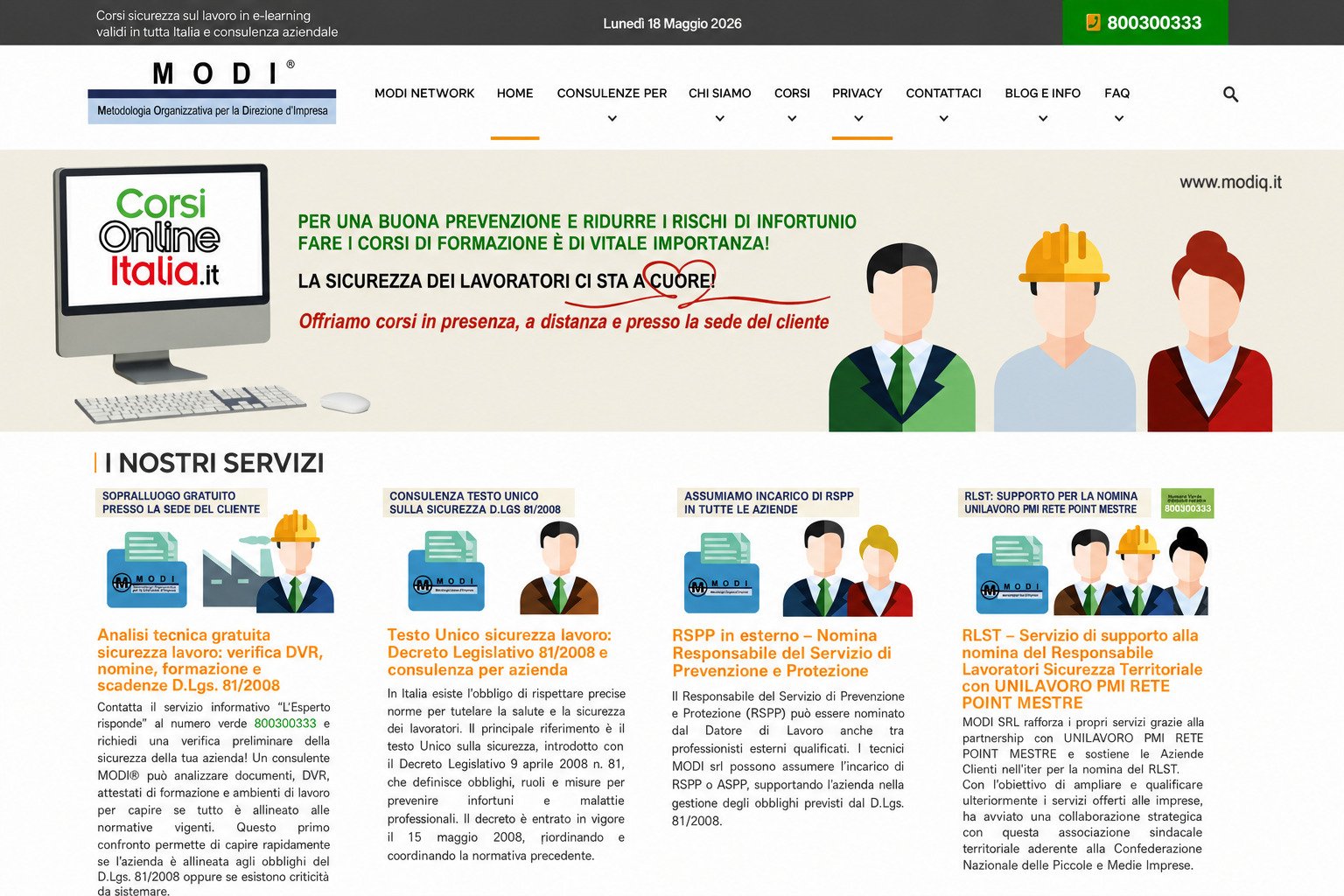Expand the Contattaci dropdown chevron
1344x896 pixels.
943,119
